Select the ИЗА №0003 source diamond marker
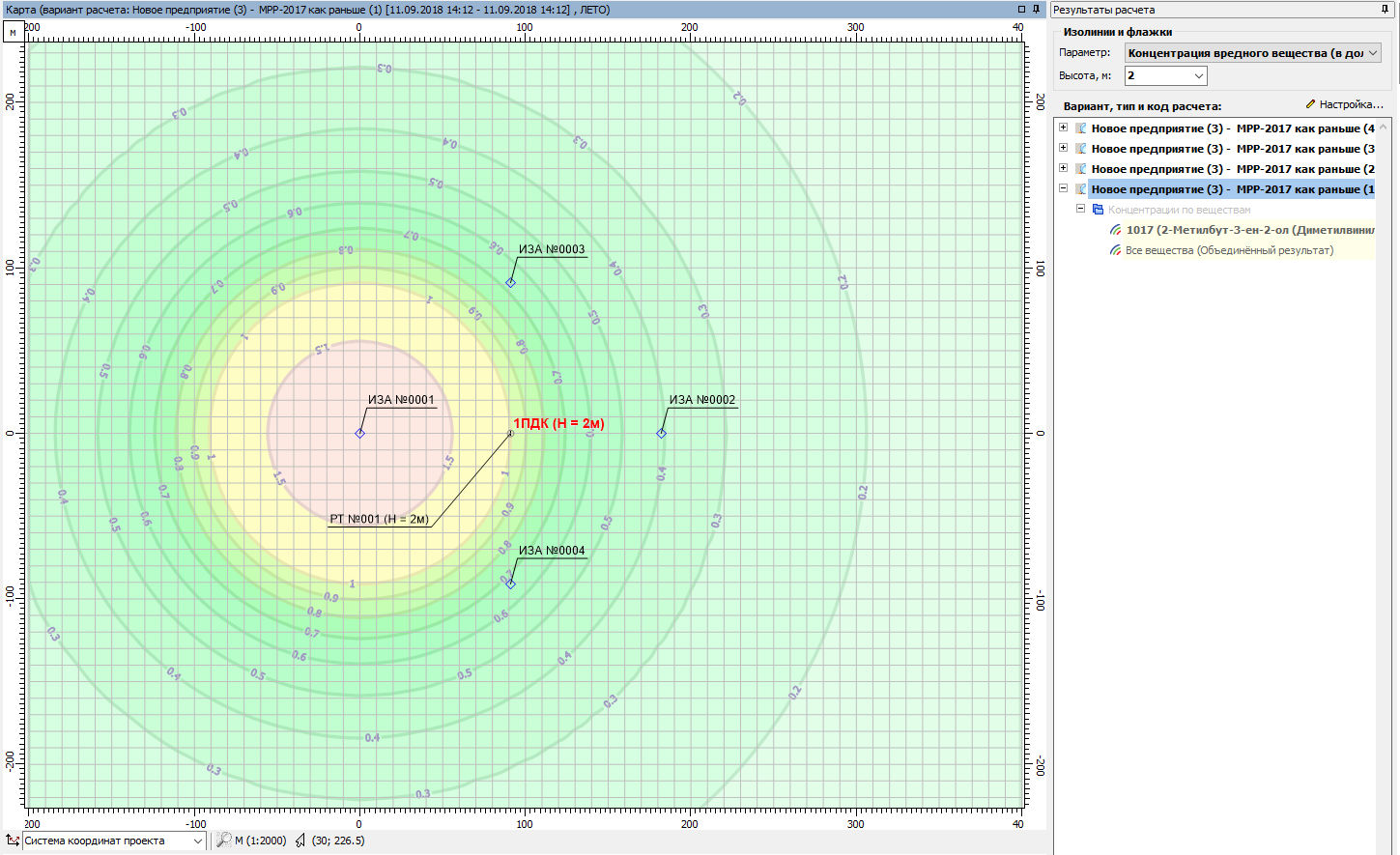The image size is (1400, 855). pos(510,283)
